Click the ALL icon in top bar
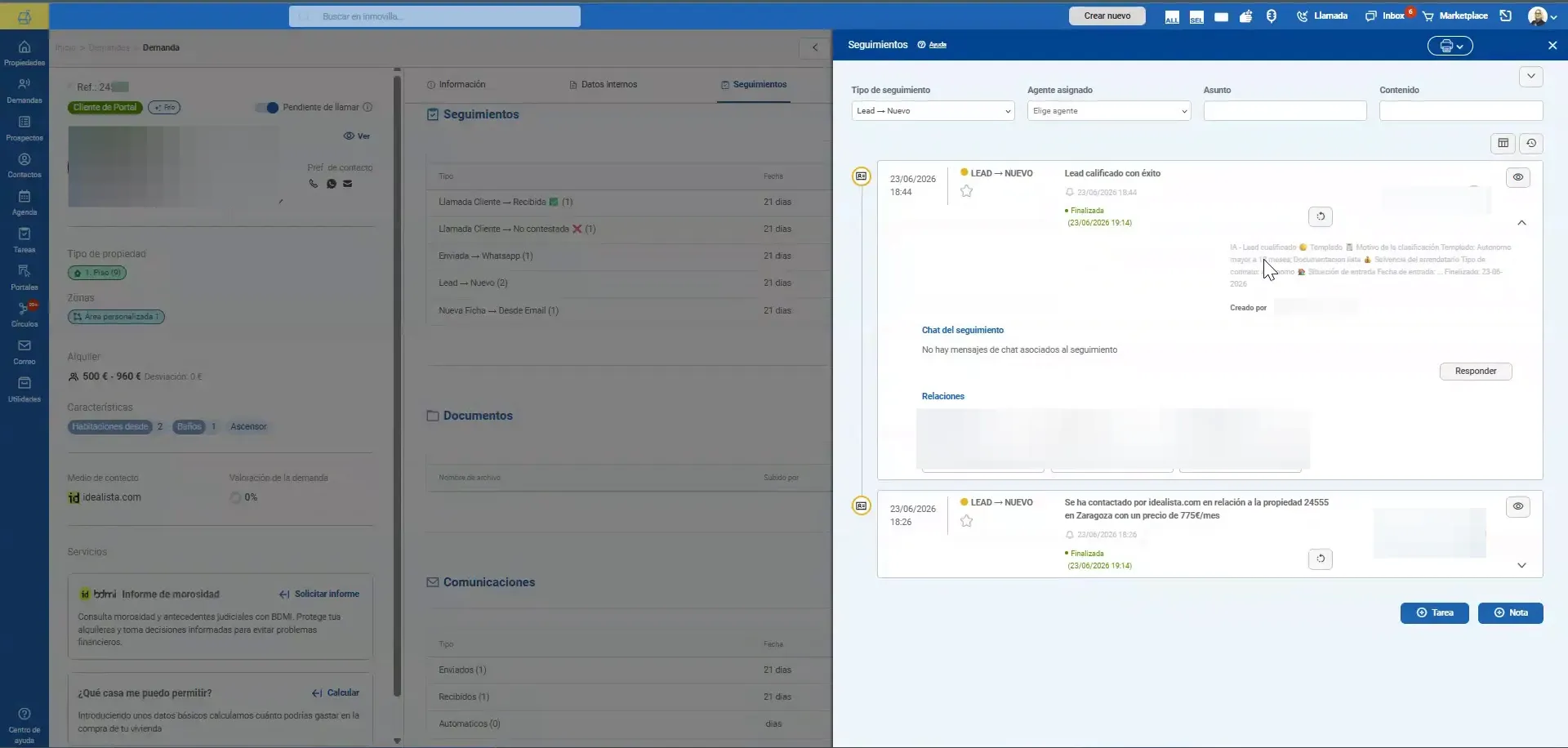The width and height of the screenshot is (1568, 748). [x=1172, y=16]
